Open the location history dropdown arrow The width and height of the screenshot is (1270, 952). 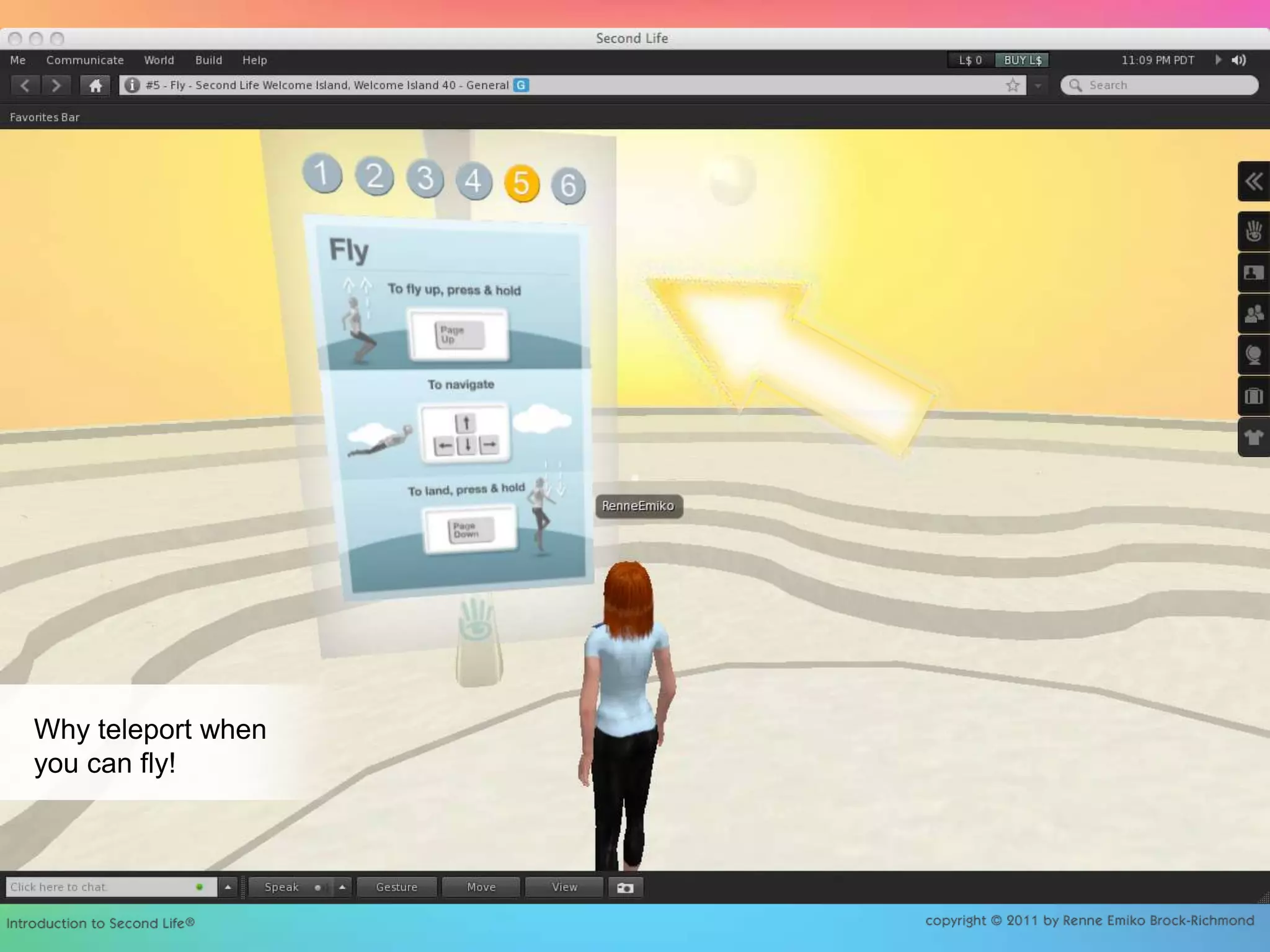(1038, 86)
